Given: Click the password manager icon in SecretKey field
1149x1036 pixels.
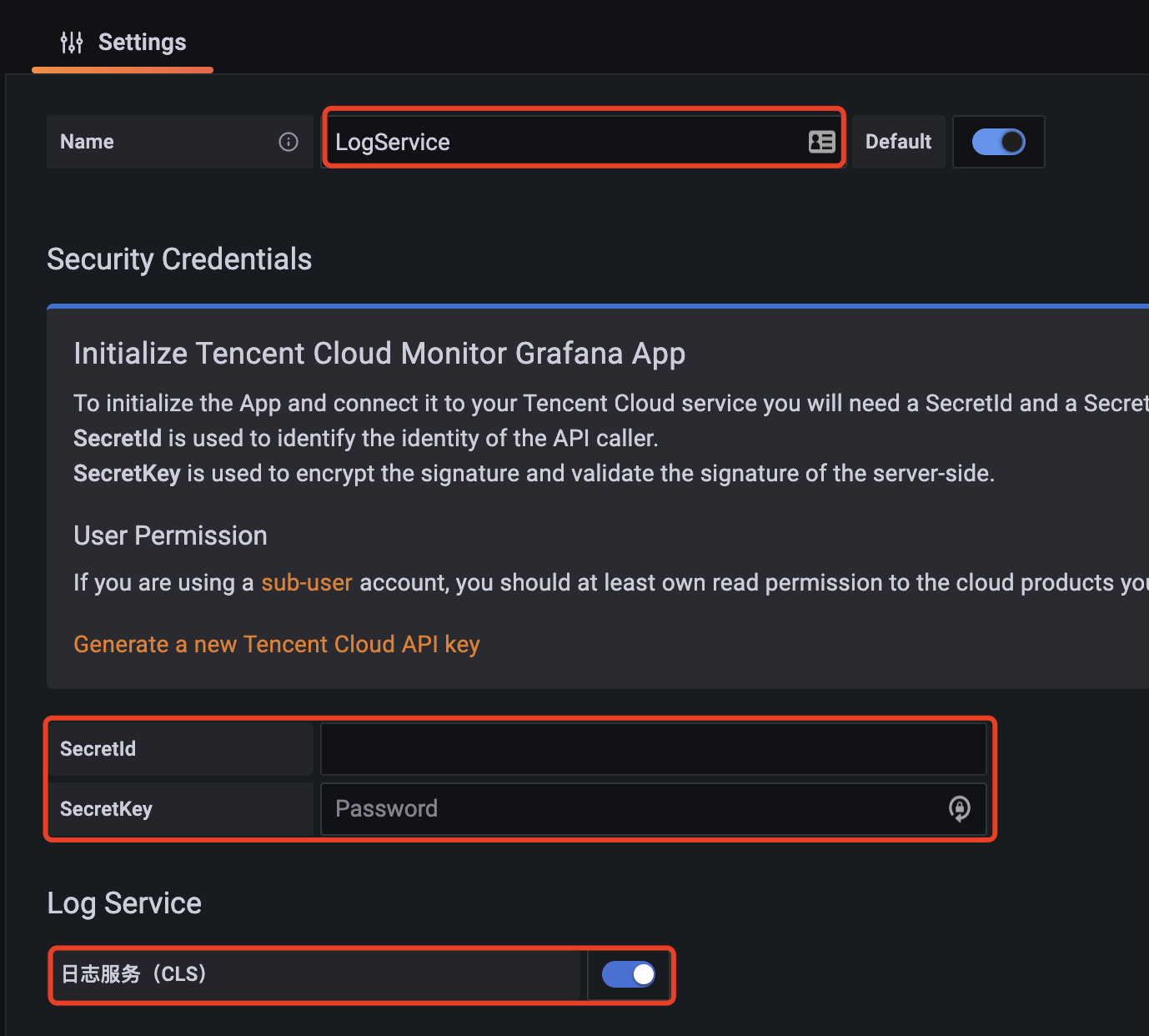Looking at the screenshot, I should click(x=960, y=808).
